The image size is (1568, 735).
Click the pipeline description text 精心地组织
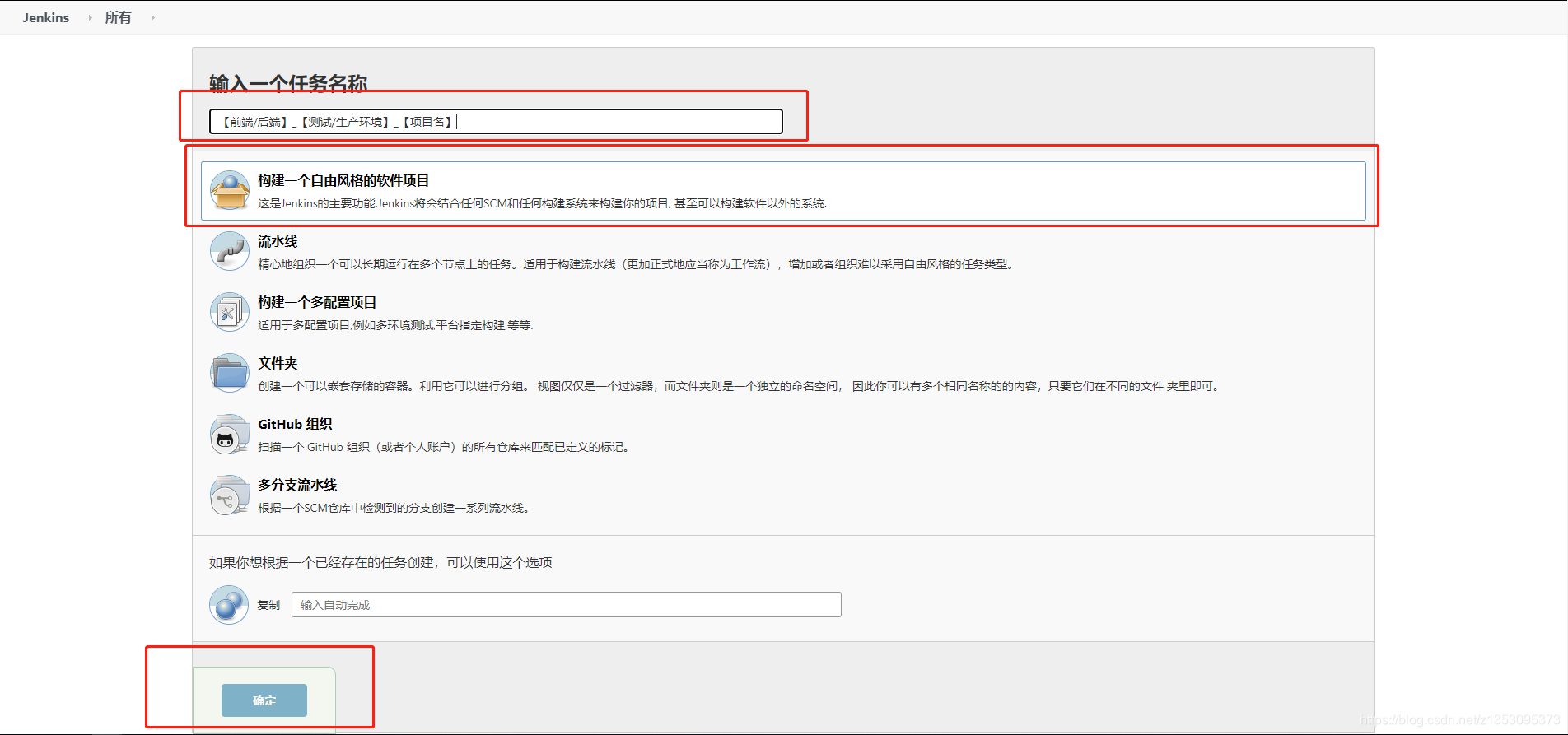click(637, 264)
